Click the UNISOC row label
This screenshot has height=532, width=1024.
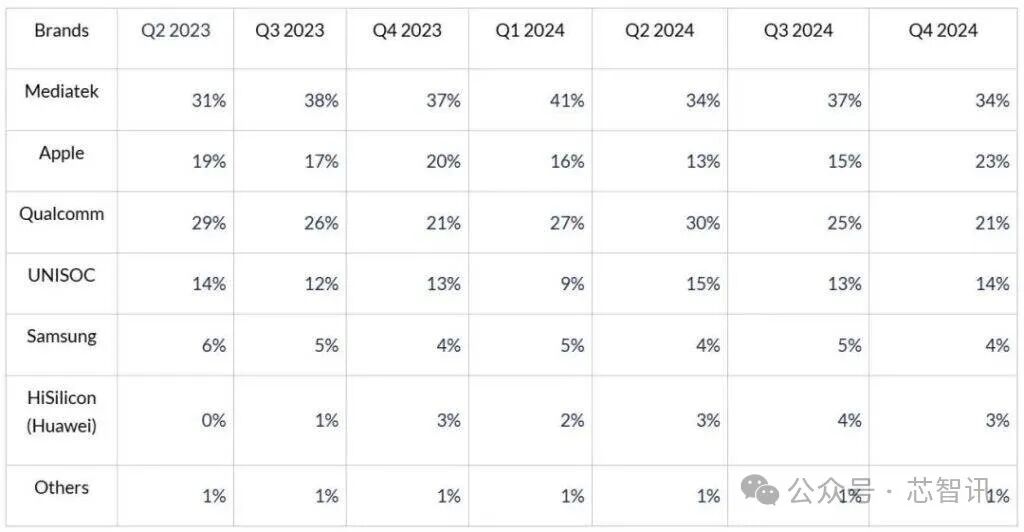tap(61, 275)
